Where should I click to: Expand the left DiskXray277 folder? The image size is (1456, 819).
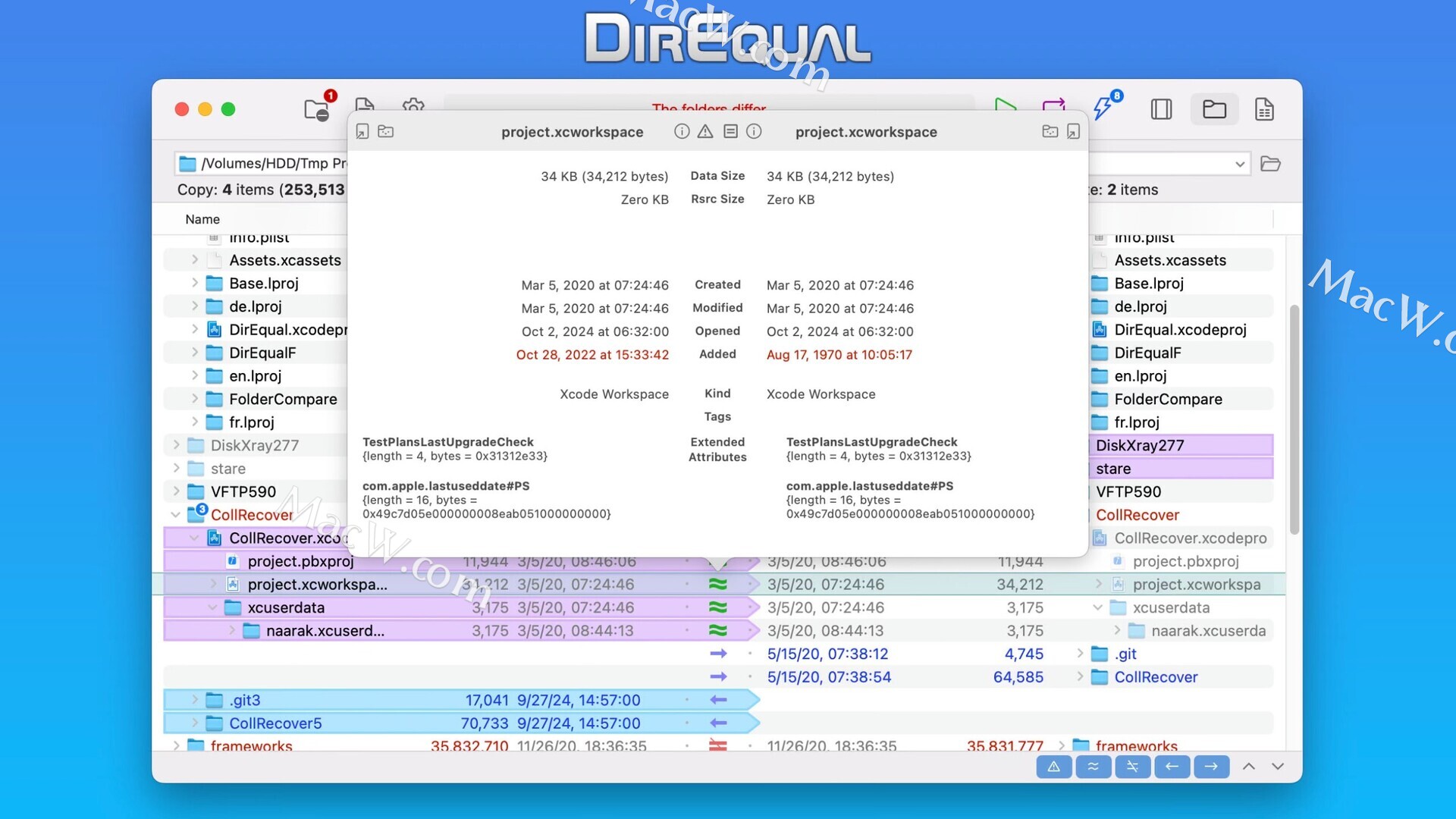[176, 445]
